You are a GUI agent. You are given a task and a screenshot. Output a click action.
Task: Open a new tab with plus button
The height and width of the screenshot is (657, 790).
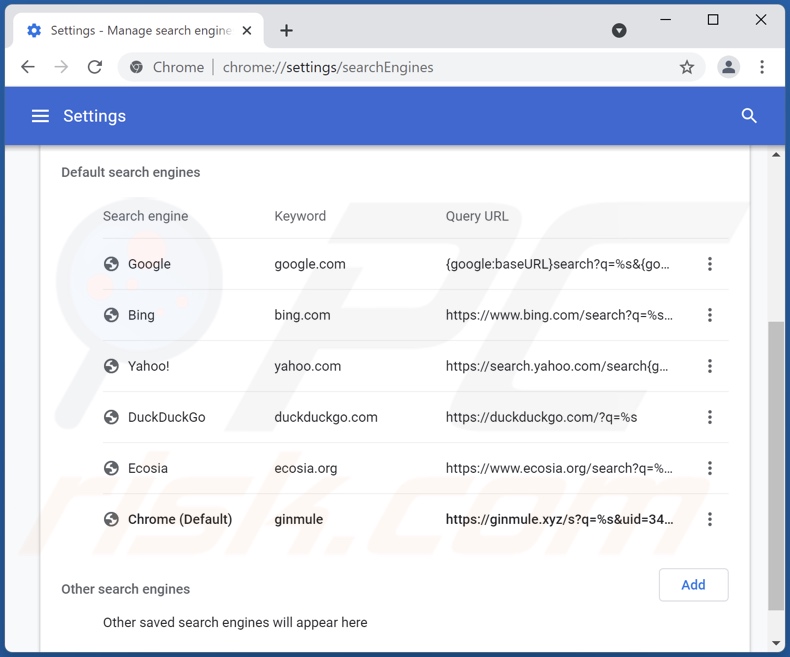pos(286,30)
